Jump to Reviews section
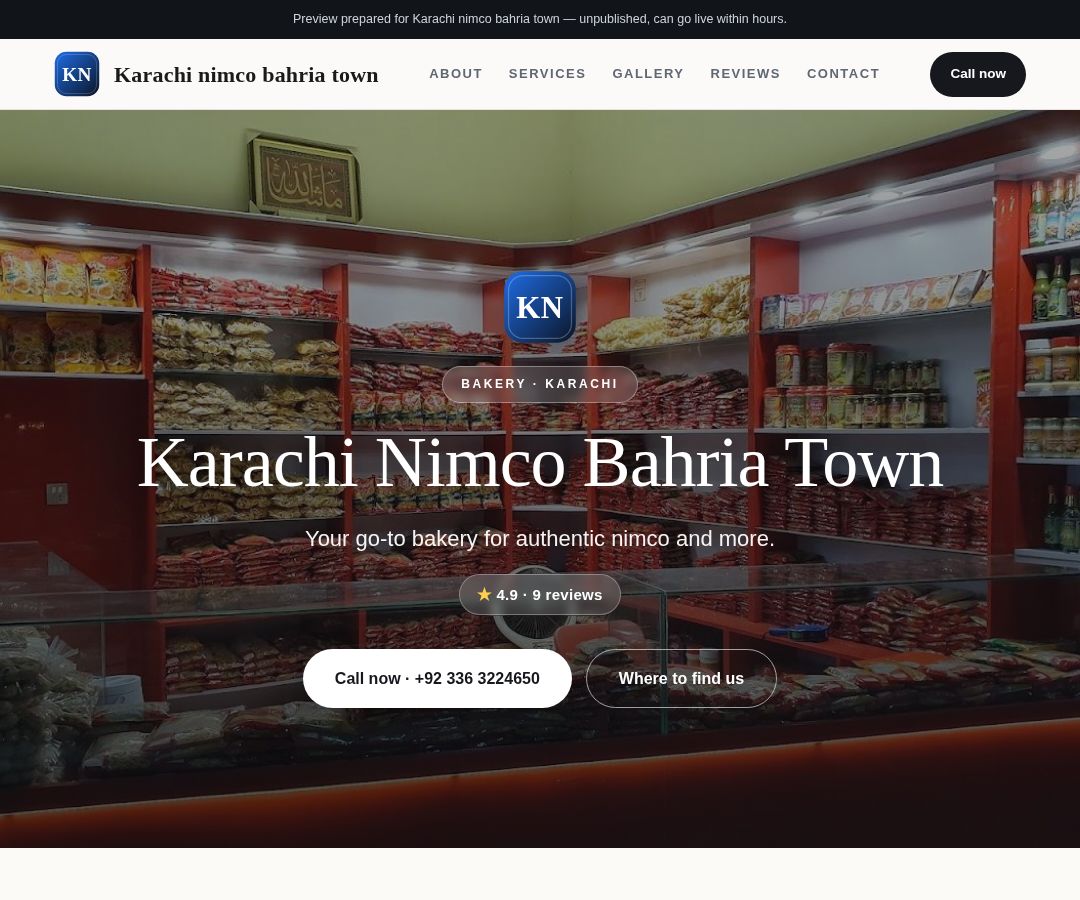The height and width of the screenshot is (900, 1080). pyautogui.click(x=745, y=74)
